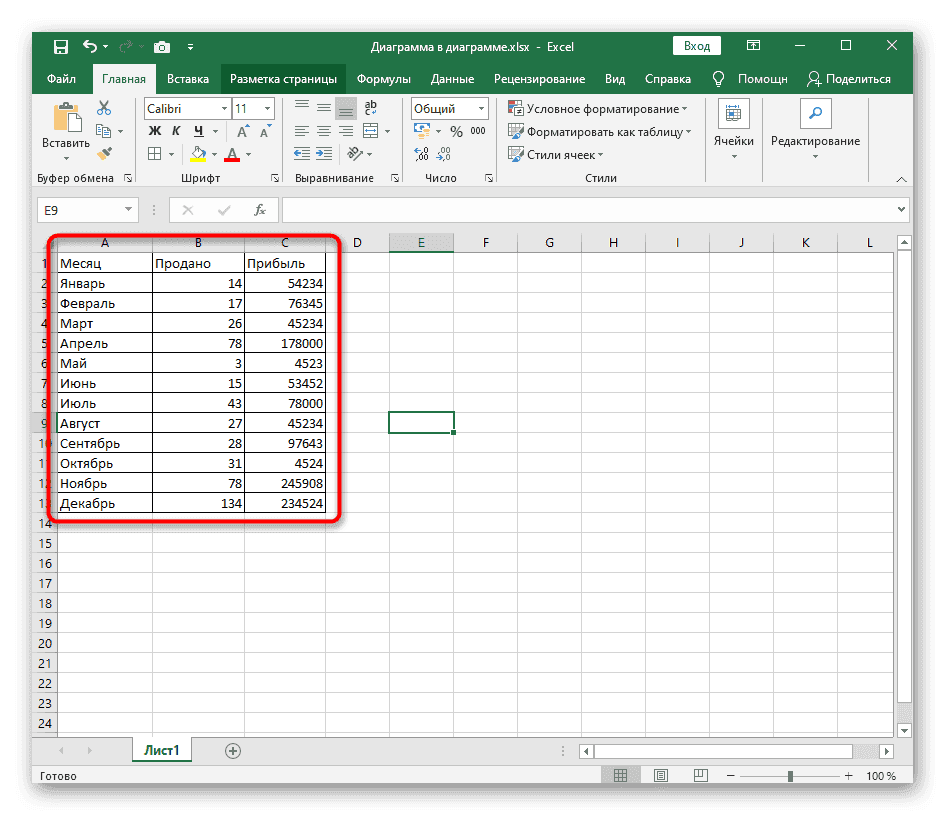Click the Save icon in title bar

60,46
